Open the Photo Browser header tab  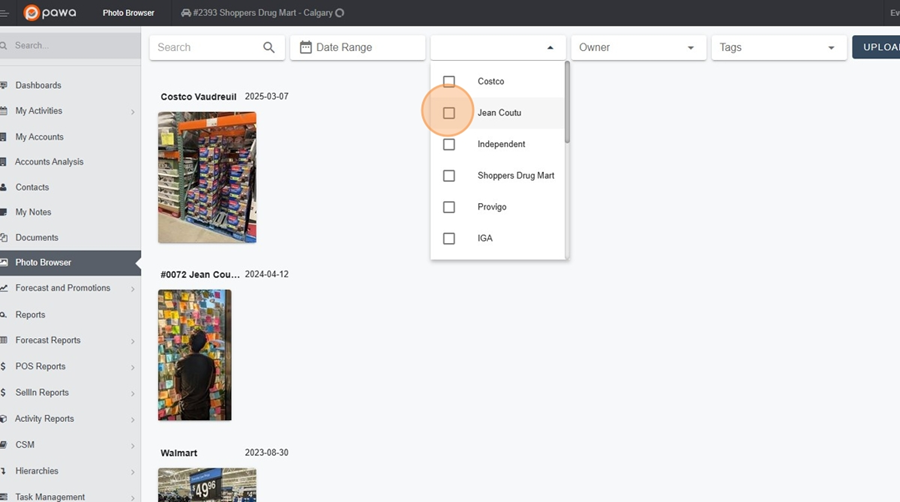(x=129, y=13)
